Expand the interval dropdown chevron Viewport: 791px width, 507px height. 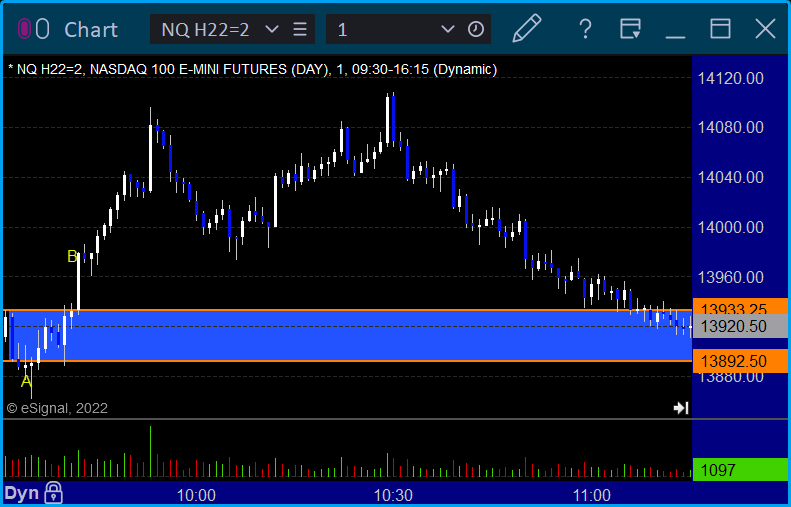tap(447, 29)
